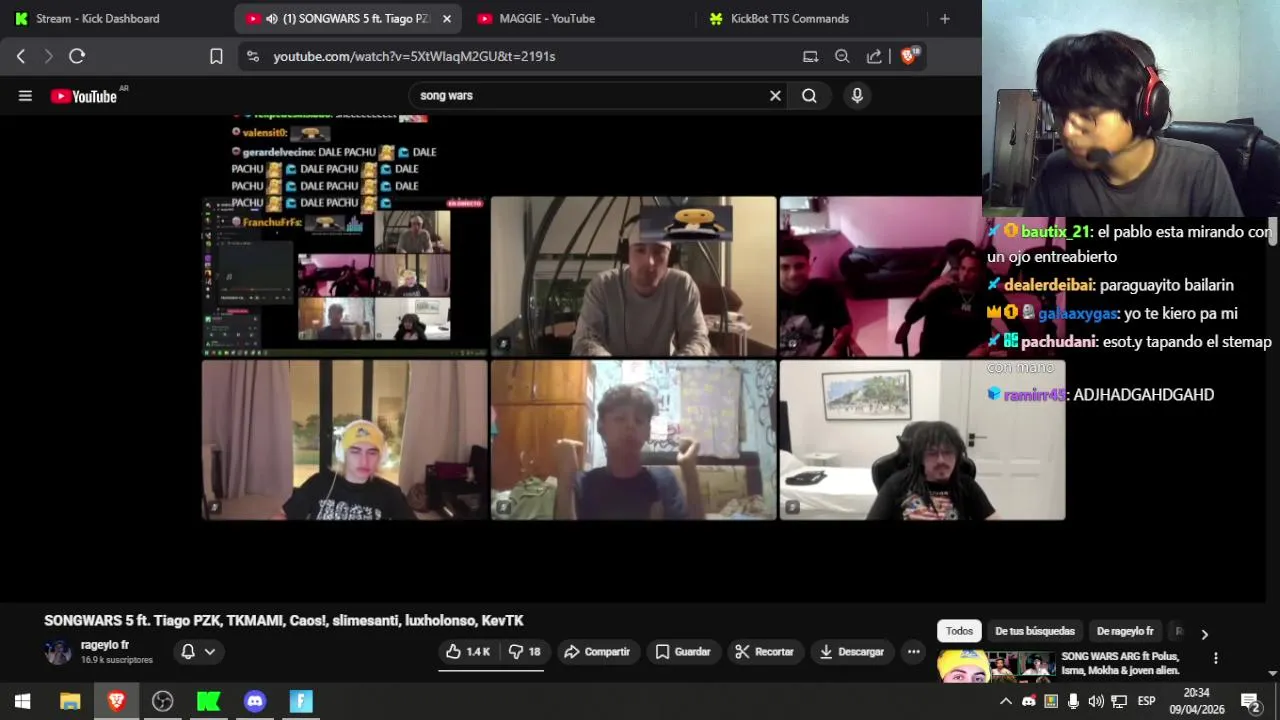
Task: Switch to Brave browser in taskbar
Action: pyautogui.click(x=116, y=701)
